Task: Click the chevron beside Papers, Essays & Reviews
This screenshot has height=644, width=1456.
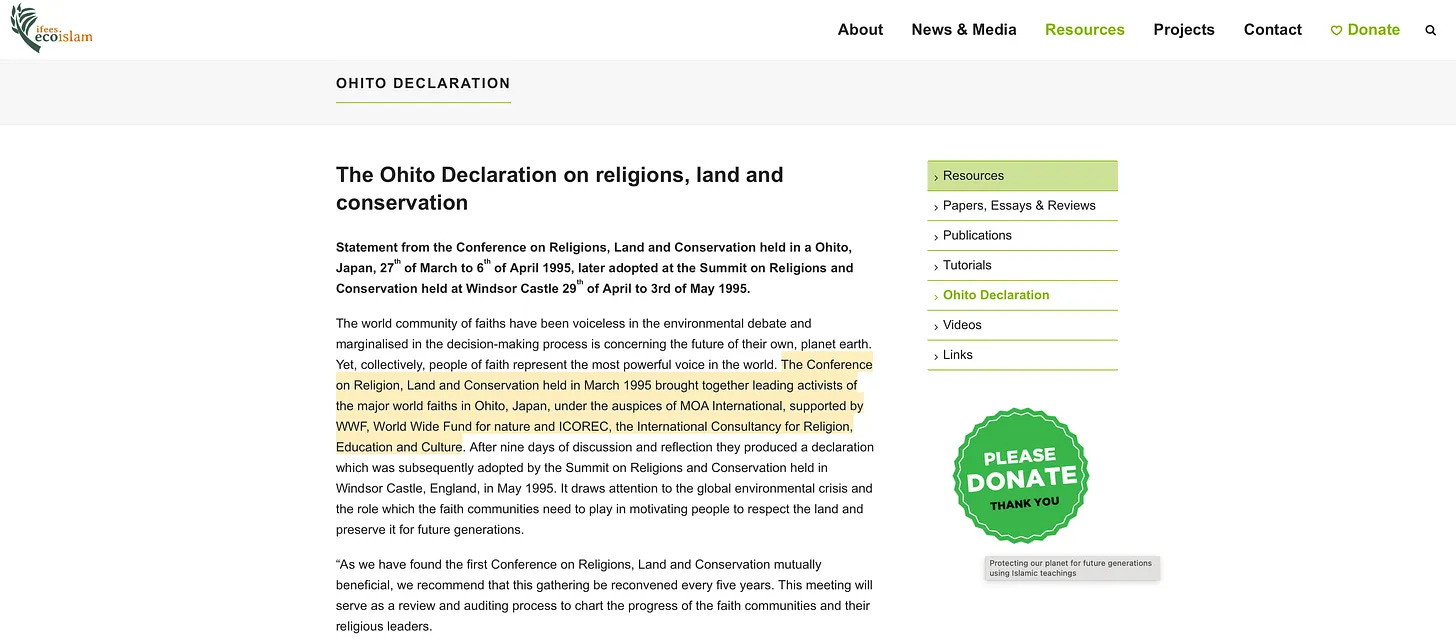Action: (936, 207)
